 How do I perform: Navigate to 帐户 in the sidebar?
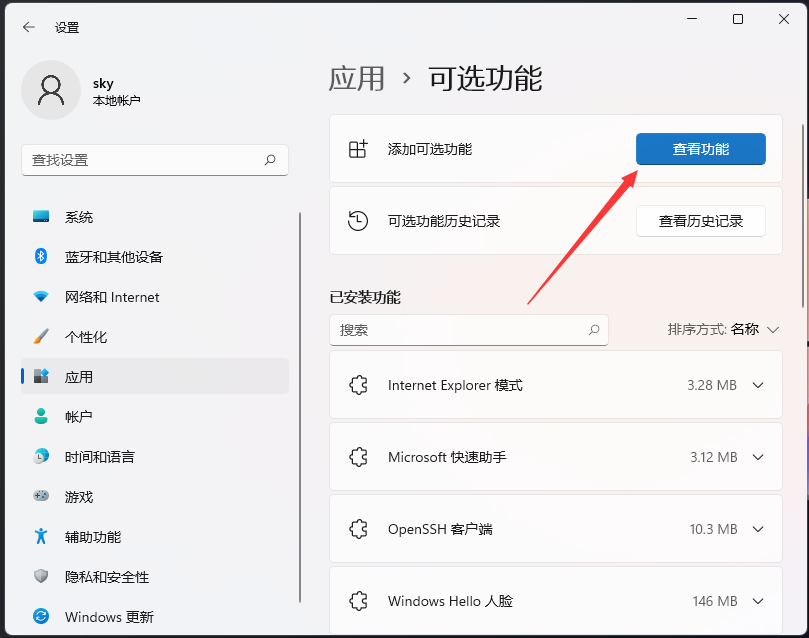click(x=40, y=417)
